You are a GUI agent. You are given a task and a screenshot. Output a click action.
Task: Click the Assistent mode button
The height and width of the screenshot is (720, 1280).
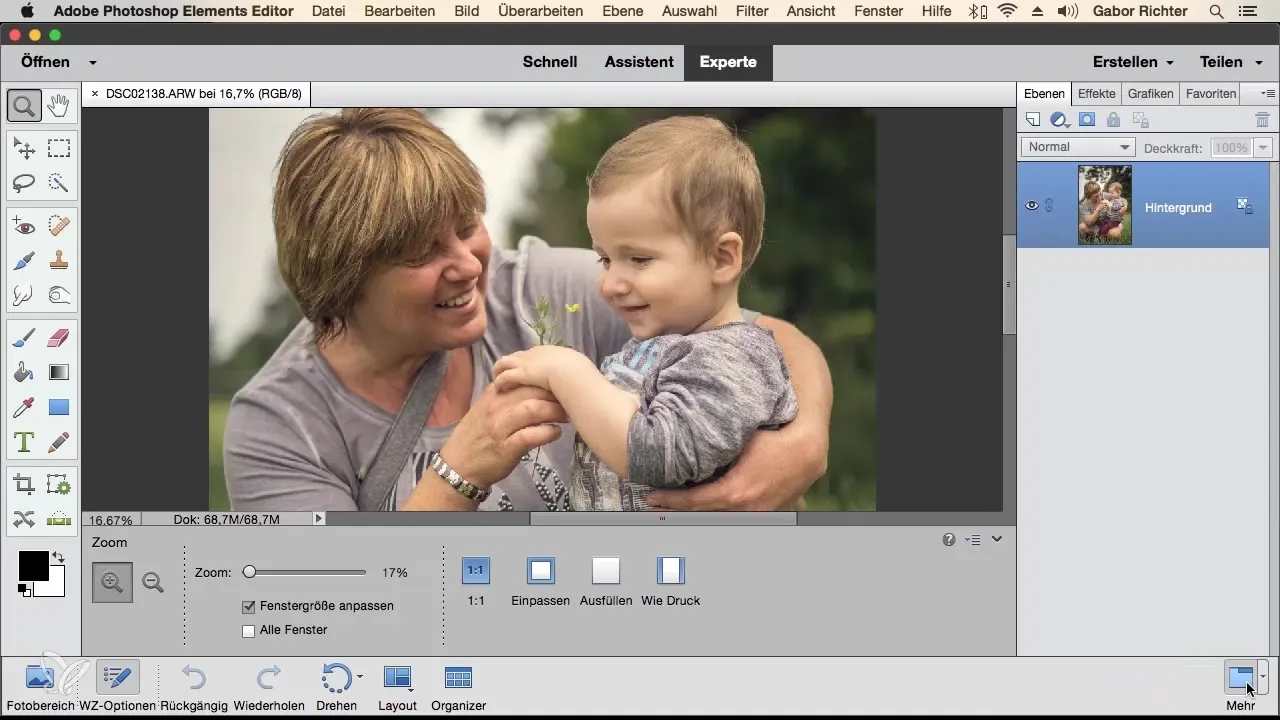point(639,62)
